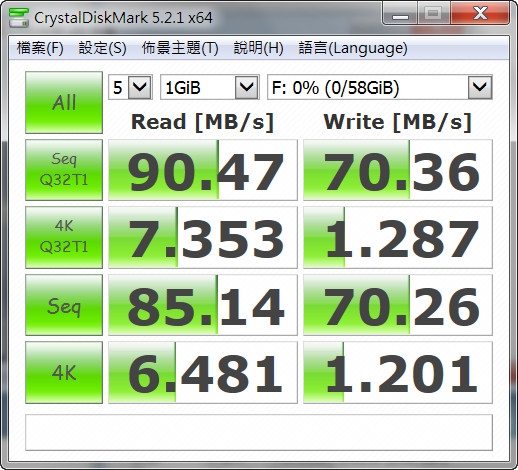Viewport: 518px width, 470px height.
Task: Start the Seq Q32T1 test
Action: pos(64,170)
